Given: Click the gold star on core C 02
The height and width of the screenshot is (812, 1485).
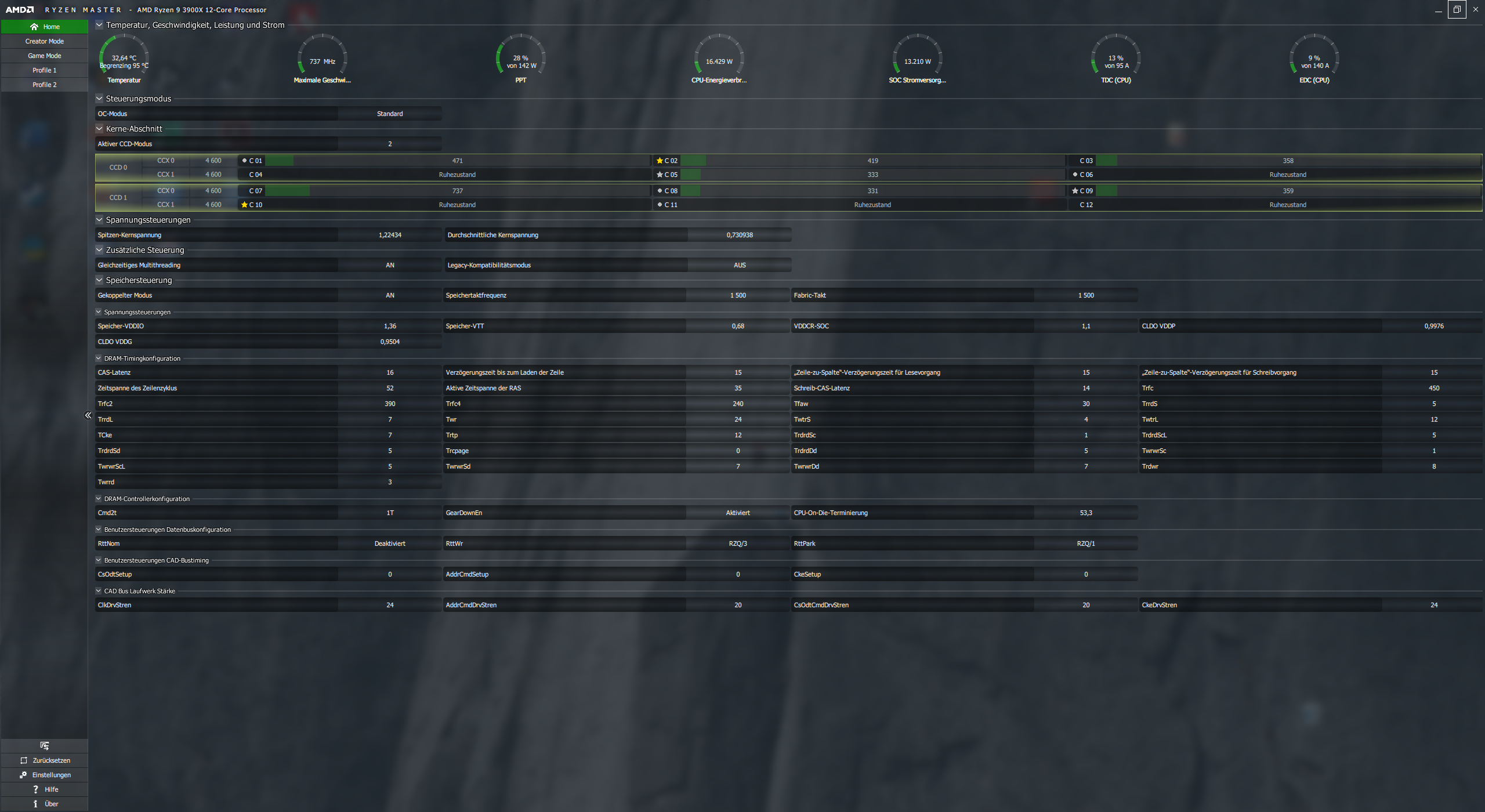Looking at the screenshot, I should tap(660, 161).
